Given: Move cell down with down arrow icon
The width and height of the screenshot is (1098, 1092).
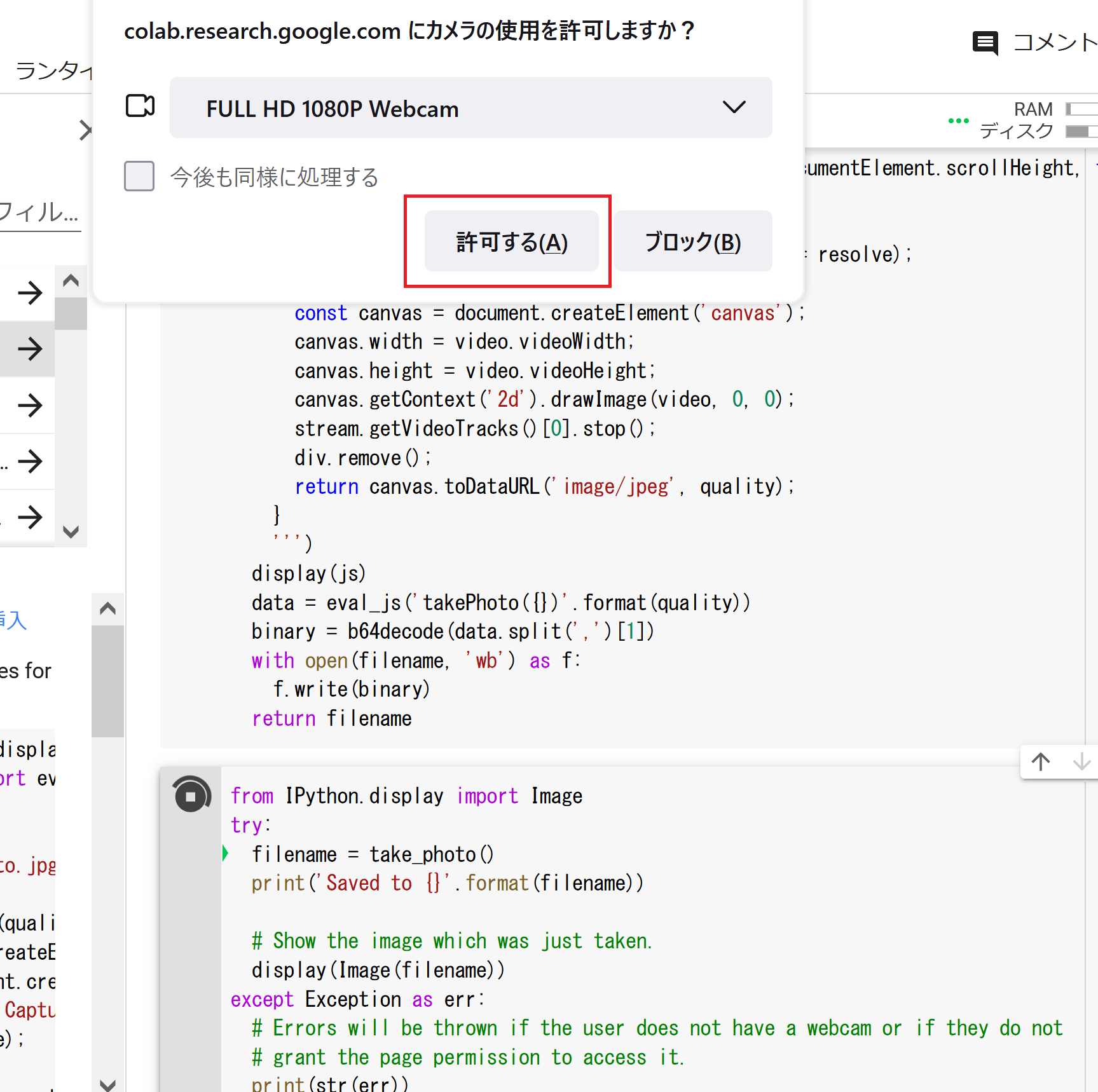Looking at the screenshot, I should pos(1081,761).
